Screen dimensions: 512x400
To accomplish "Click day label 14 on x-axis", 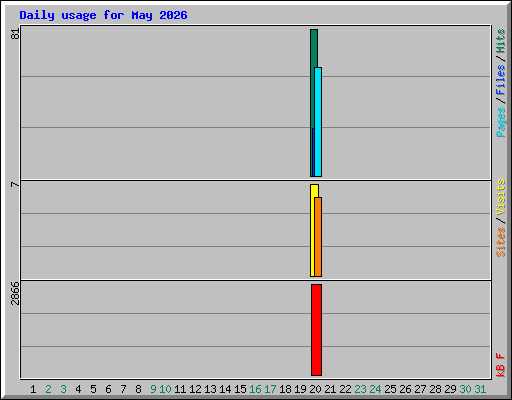I will 225,389.
